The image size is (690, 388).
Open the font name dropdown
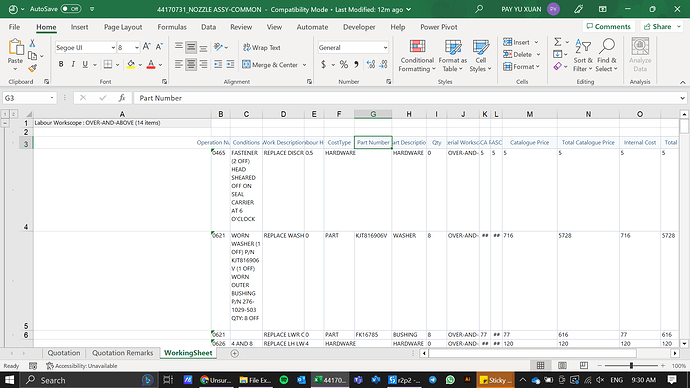click(113, 48)
